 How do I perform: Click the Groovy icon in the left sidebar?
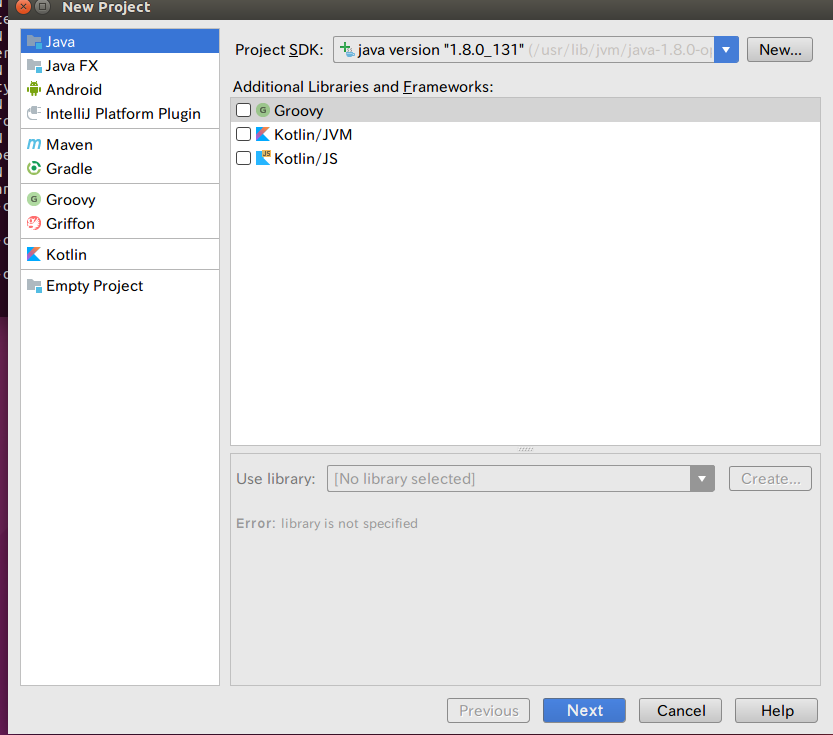34,199
